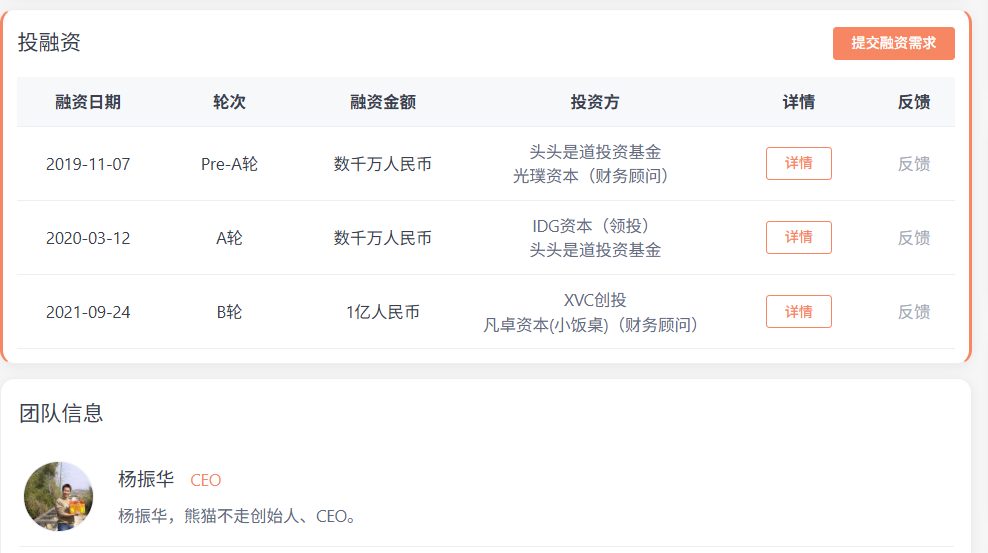Click the 杨振华 team member name

point(146,479)
